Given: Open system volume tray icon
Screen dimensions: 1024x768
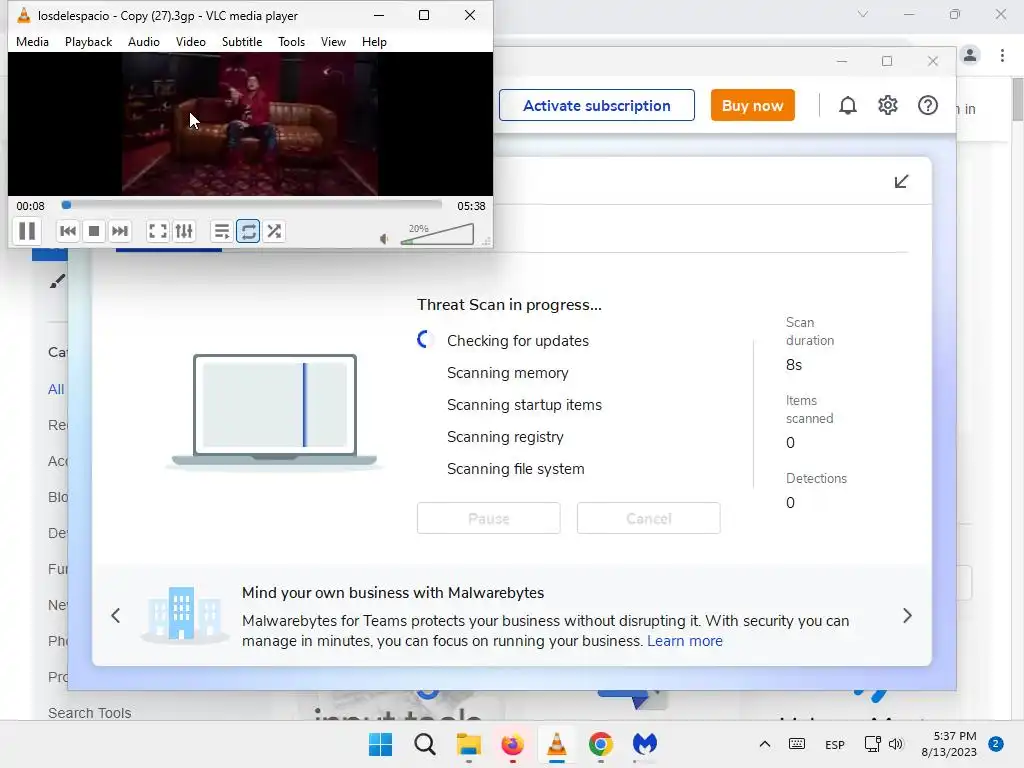Looking at the screenshot, I should tap(896, 744).
